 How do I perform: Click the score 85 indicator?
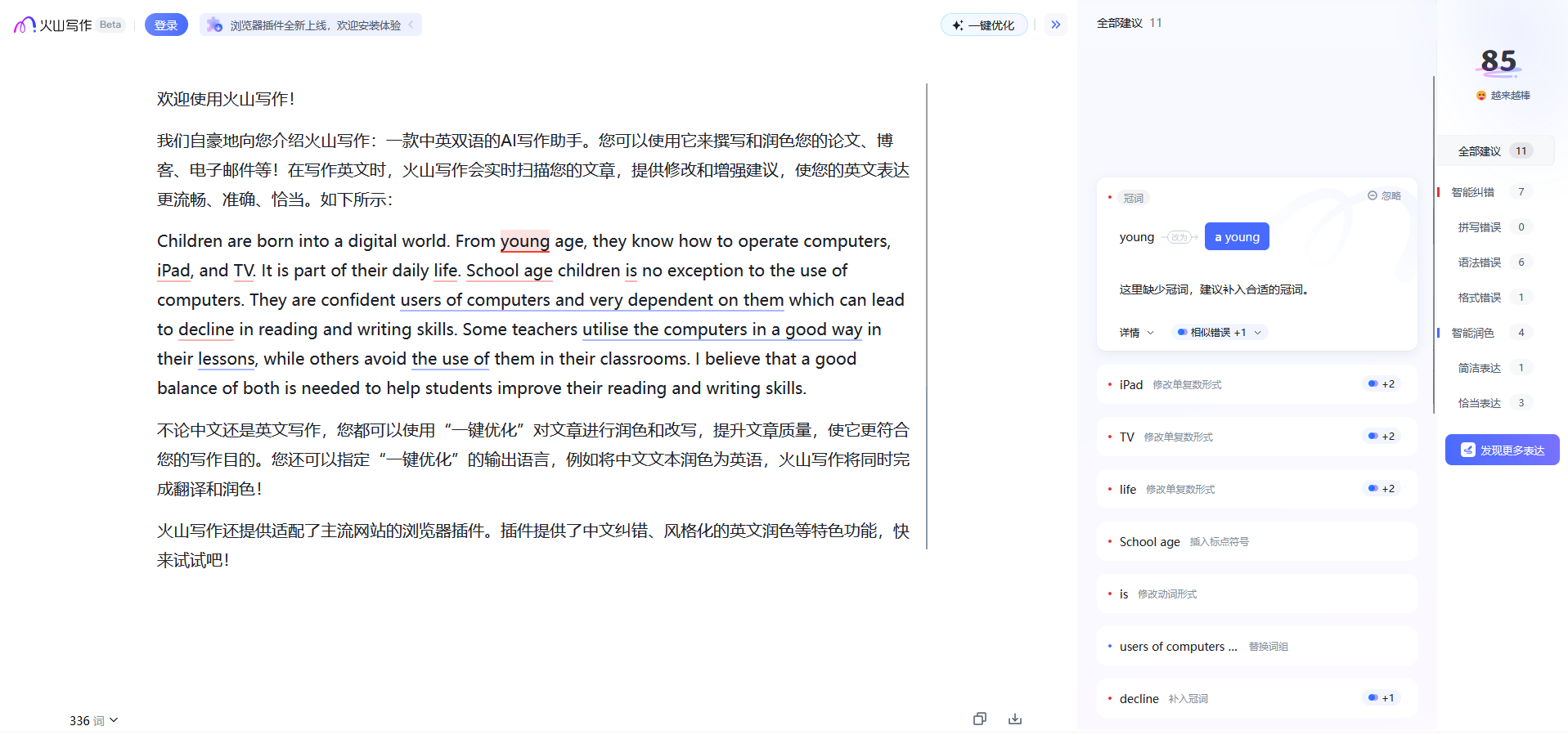[x=1498, y=61]
